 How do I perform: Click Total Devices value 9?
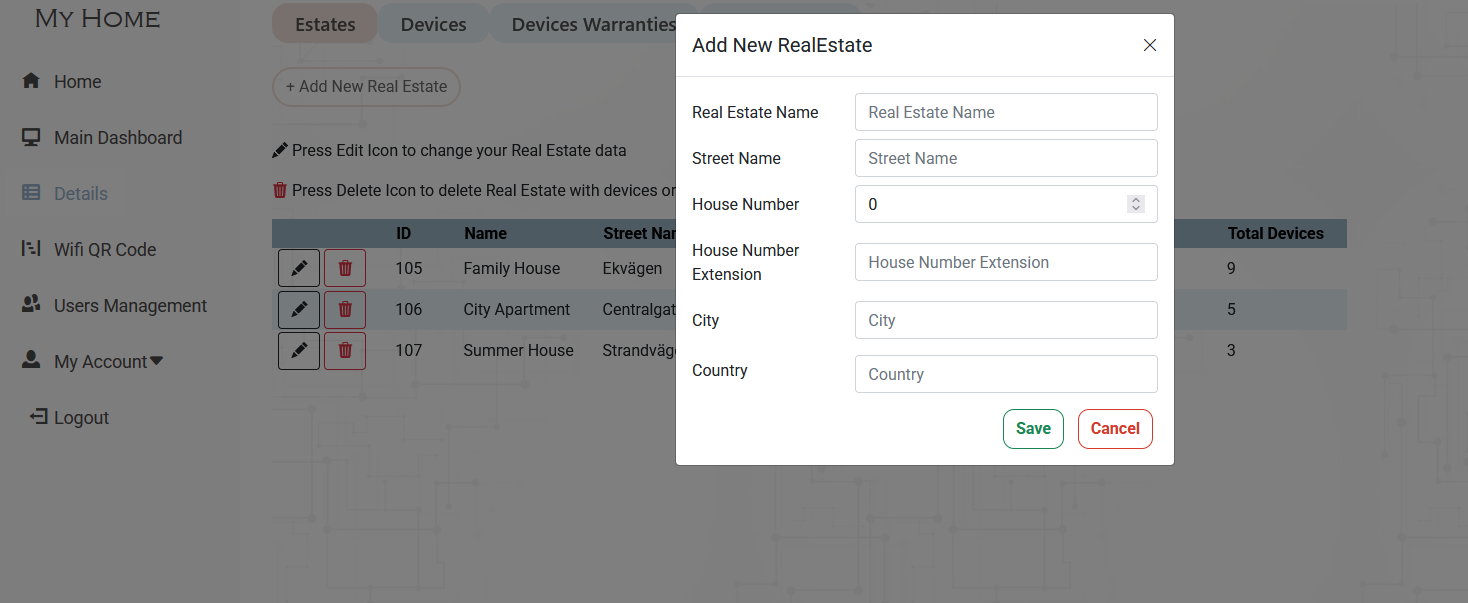(1232, 268)
